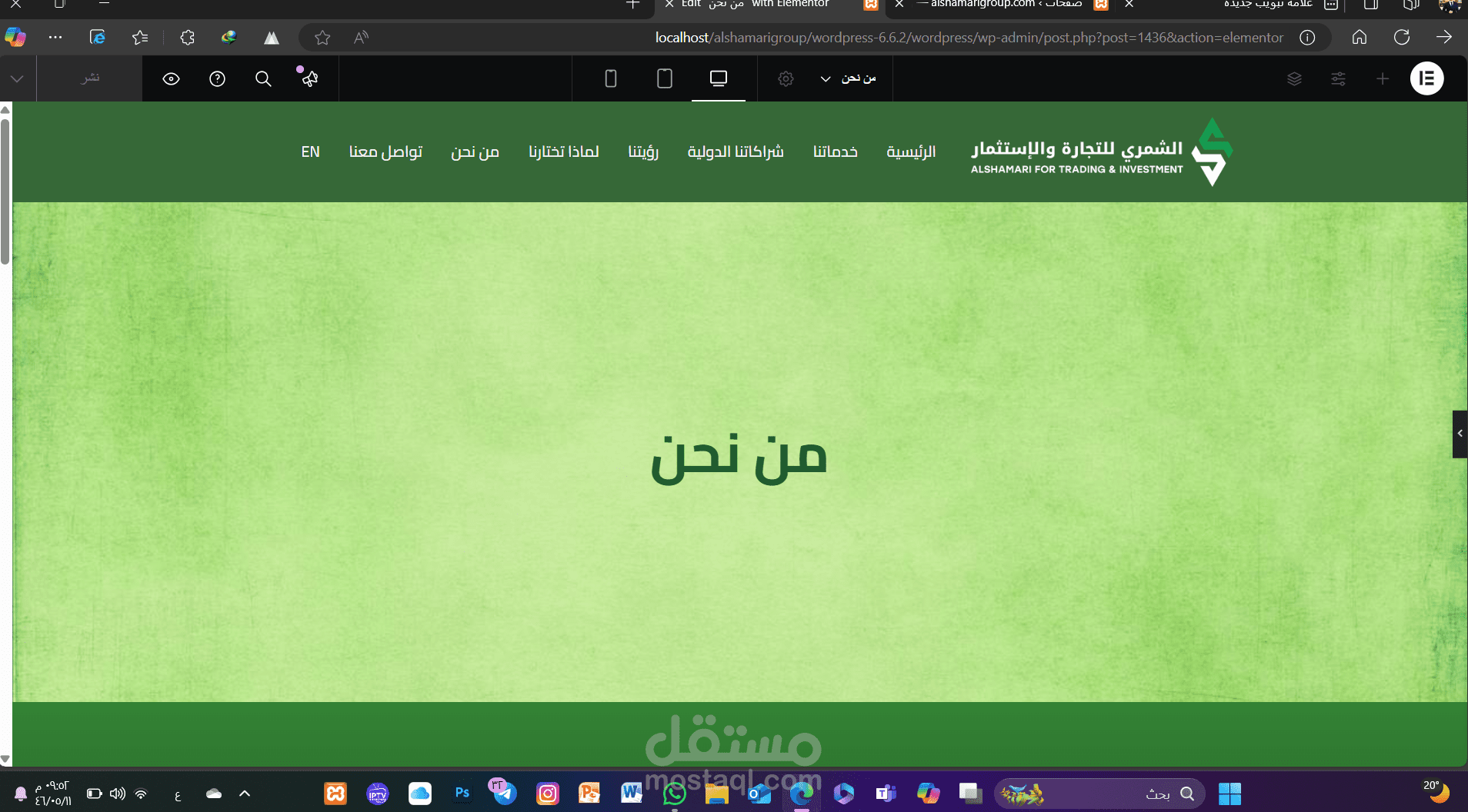1468x812 pixels.
Task: Open the 'تواصل معنا' navigation link
Action: (x=385, y=151)
